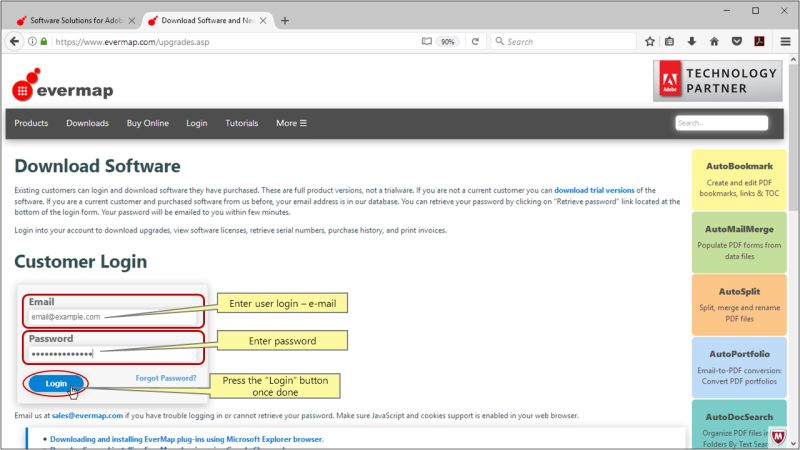Click the page vertical scrollbar
The height and width of the screenshot is (450, 800).
click(x=793, y=137)
